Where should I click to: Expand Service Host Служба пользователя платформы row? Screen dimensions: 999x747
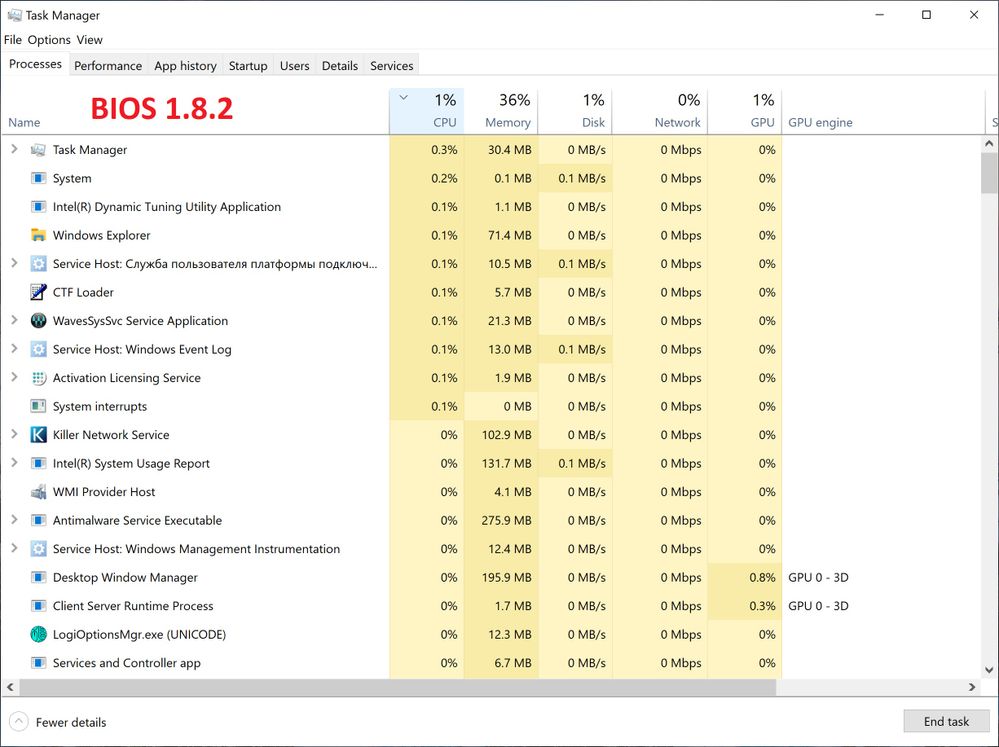[x=14, y=263]
